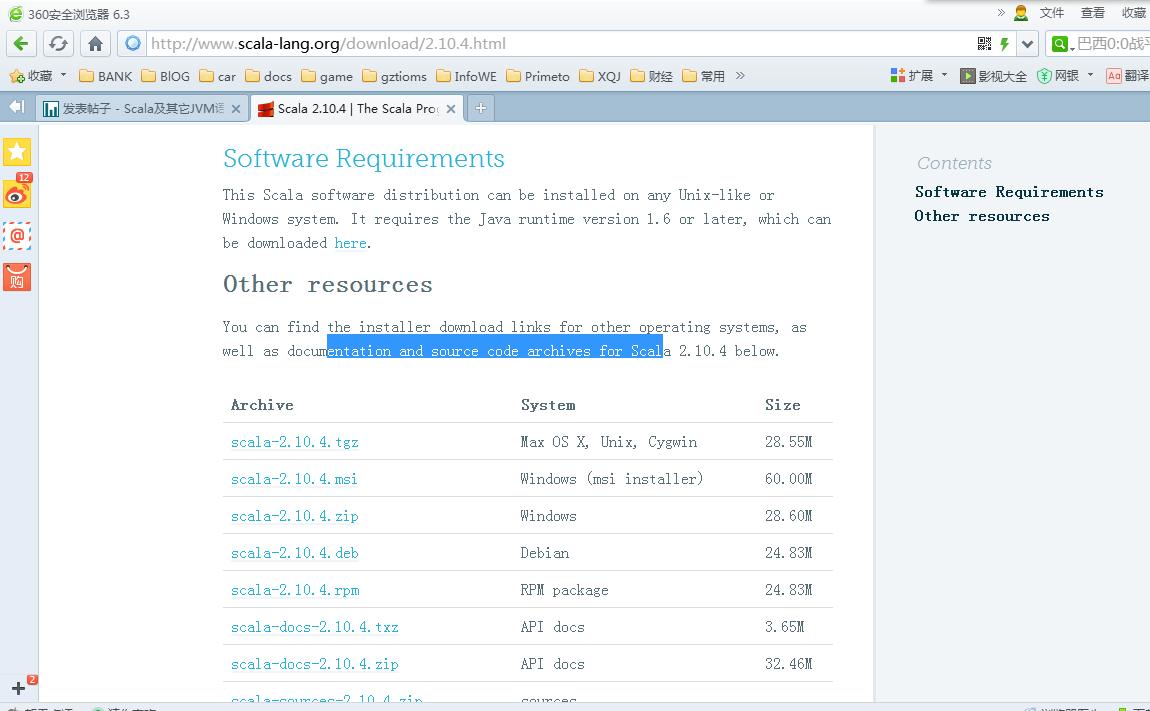The image size is (1150, 711).
Task: Click the 收藏 star add-favorite button
Action: pos(31,76)
